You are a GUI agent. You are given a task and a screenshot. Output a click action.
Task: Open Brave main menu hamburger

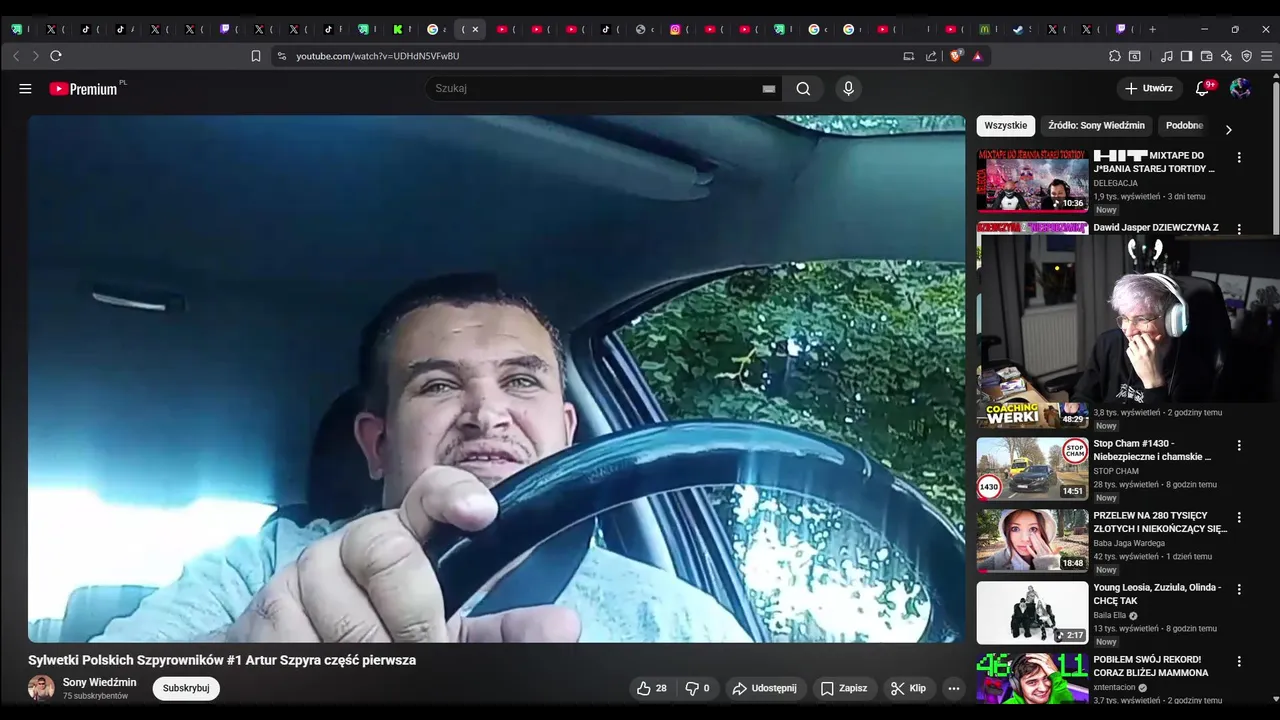click(1267, 56)
